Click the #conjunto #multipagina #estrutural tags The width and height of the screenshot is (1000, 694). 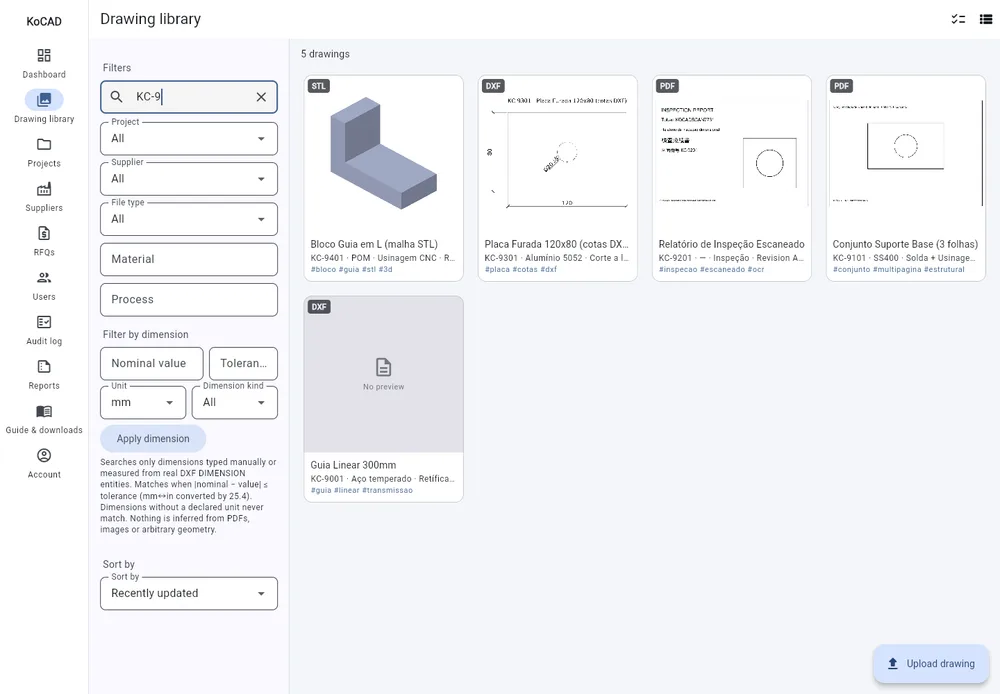pyautogui.click(x=899, y=270)
